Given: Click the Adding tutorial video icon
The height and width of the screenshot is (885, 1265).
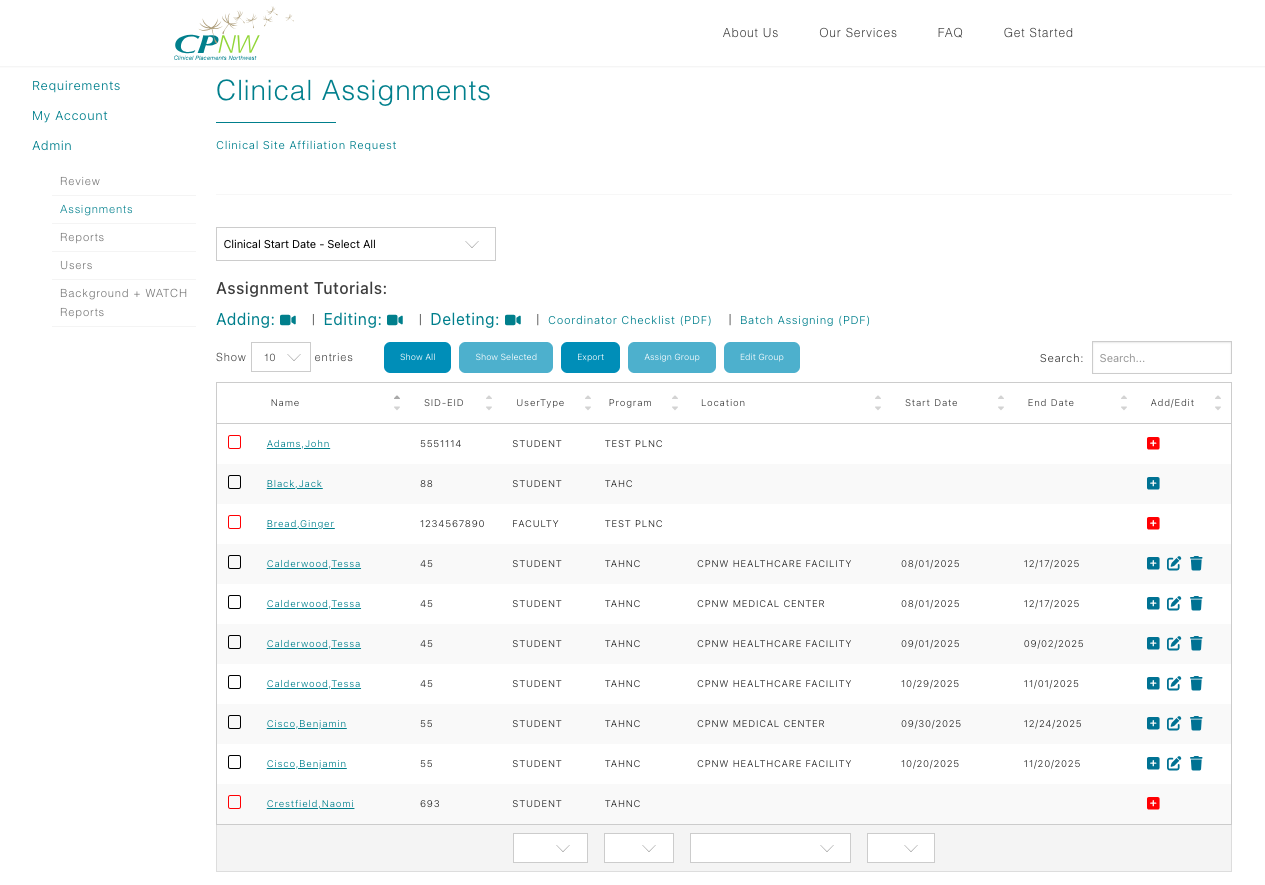Looking at the screenshot, I should [289, 319].
